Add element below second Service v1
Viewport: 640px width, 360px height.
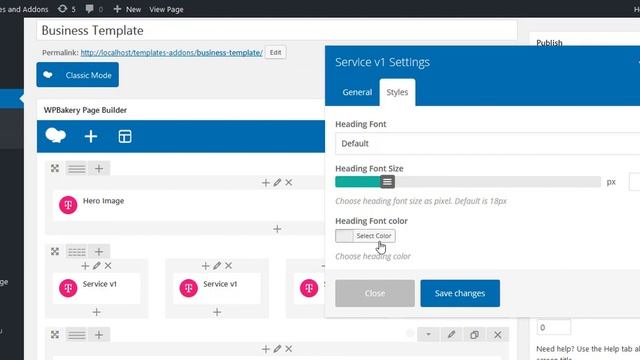(217, 312)
